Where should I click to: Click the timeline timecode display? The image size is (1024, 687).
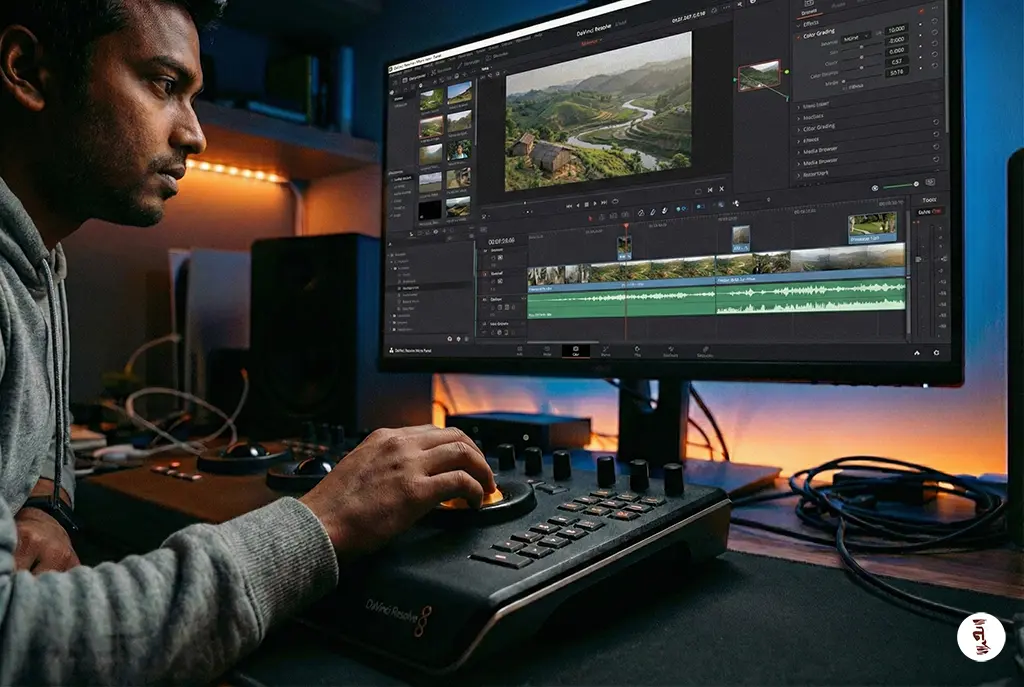pos(501,241)
